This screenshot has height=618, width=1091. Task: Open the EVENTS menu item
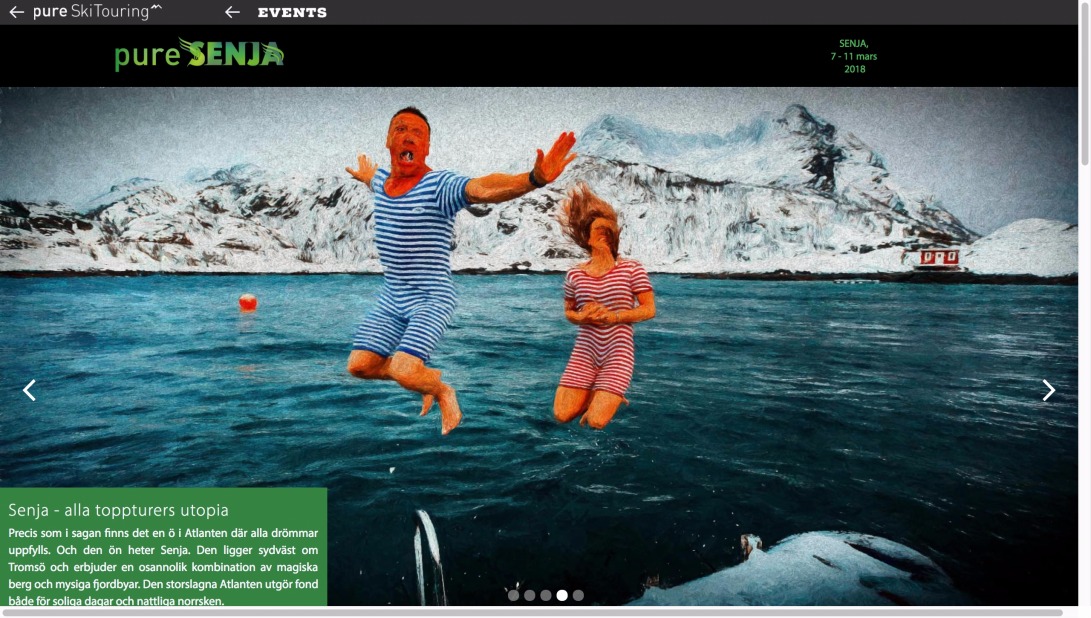point(292,13)
